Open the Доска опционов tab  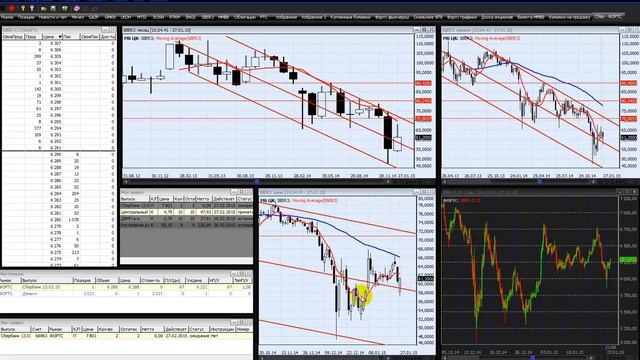click(x=497, y=17)
